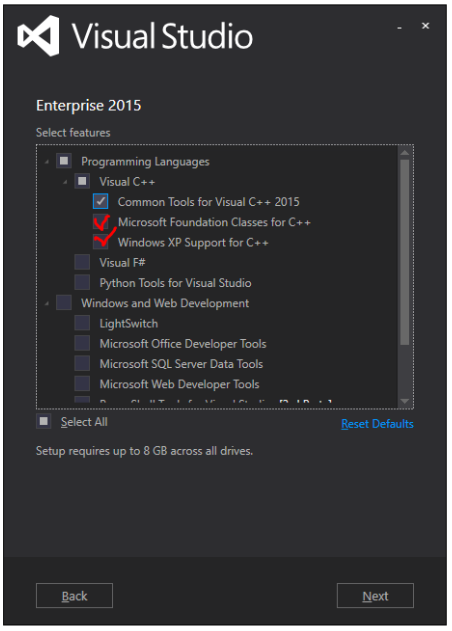Image resolution: width=452 pixels, height=631 pixels.
Task: Toggle Programming Languages checkbox
Action: (x=64, y=161)
